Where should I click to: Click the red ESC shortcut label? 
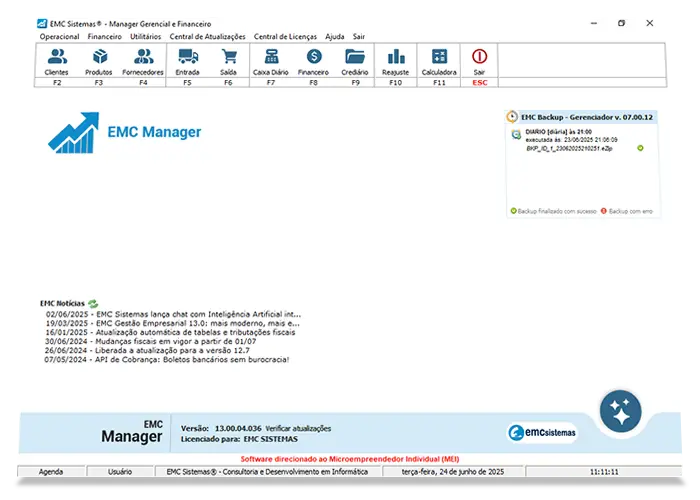pos(480,83)
